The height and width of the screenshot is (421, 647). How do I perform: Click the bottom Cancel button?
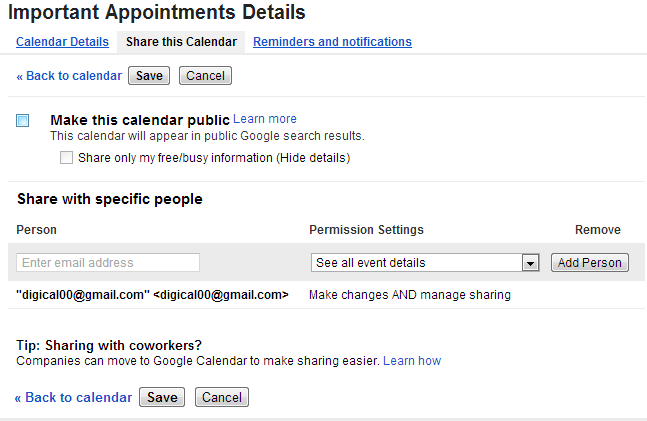pyautogui.click(x=221, y=397)
